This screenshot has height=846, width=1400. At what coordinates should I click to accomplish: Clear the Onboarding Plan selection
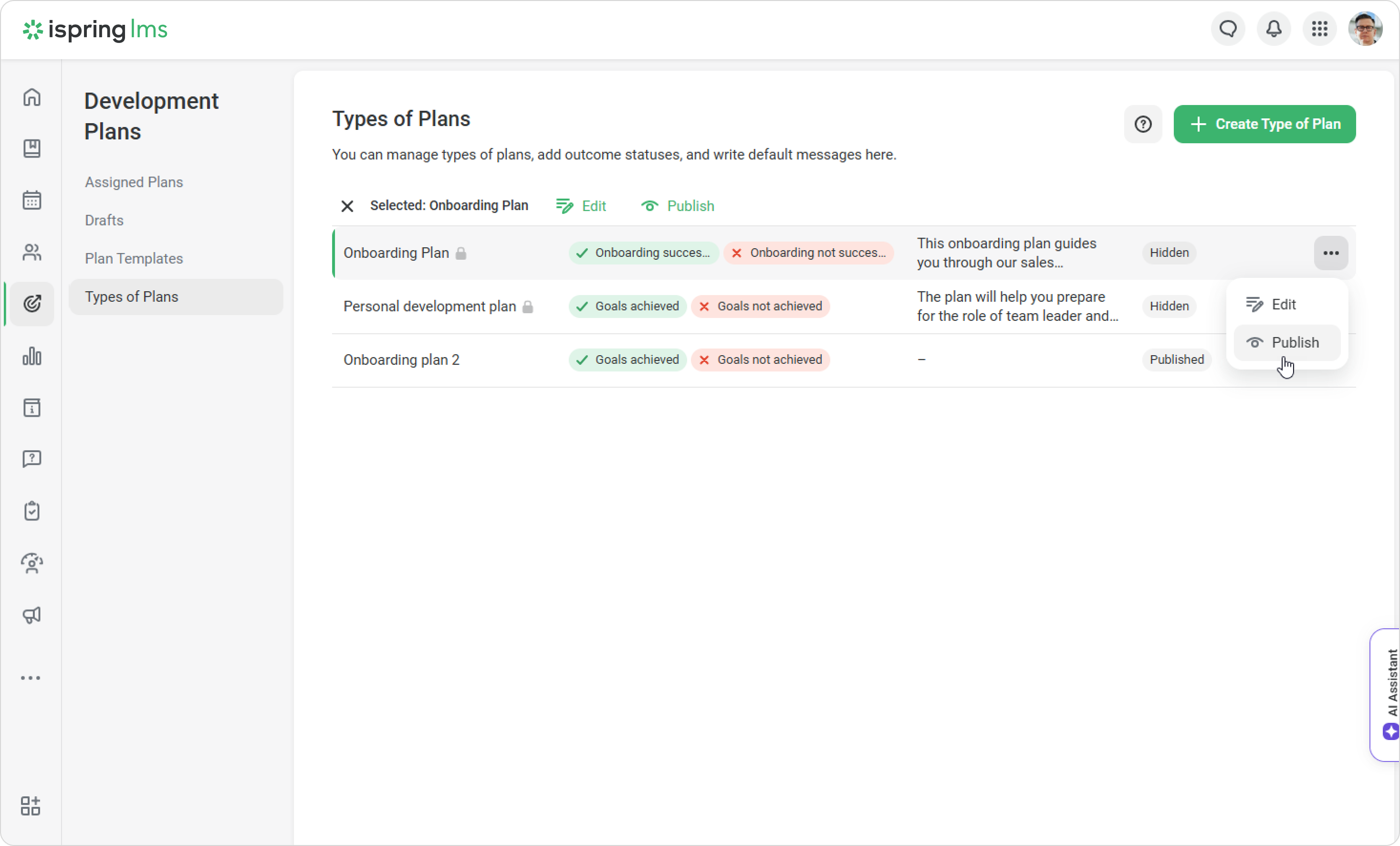point(347,206)
